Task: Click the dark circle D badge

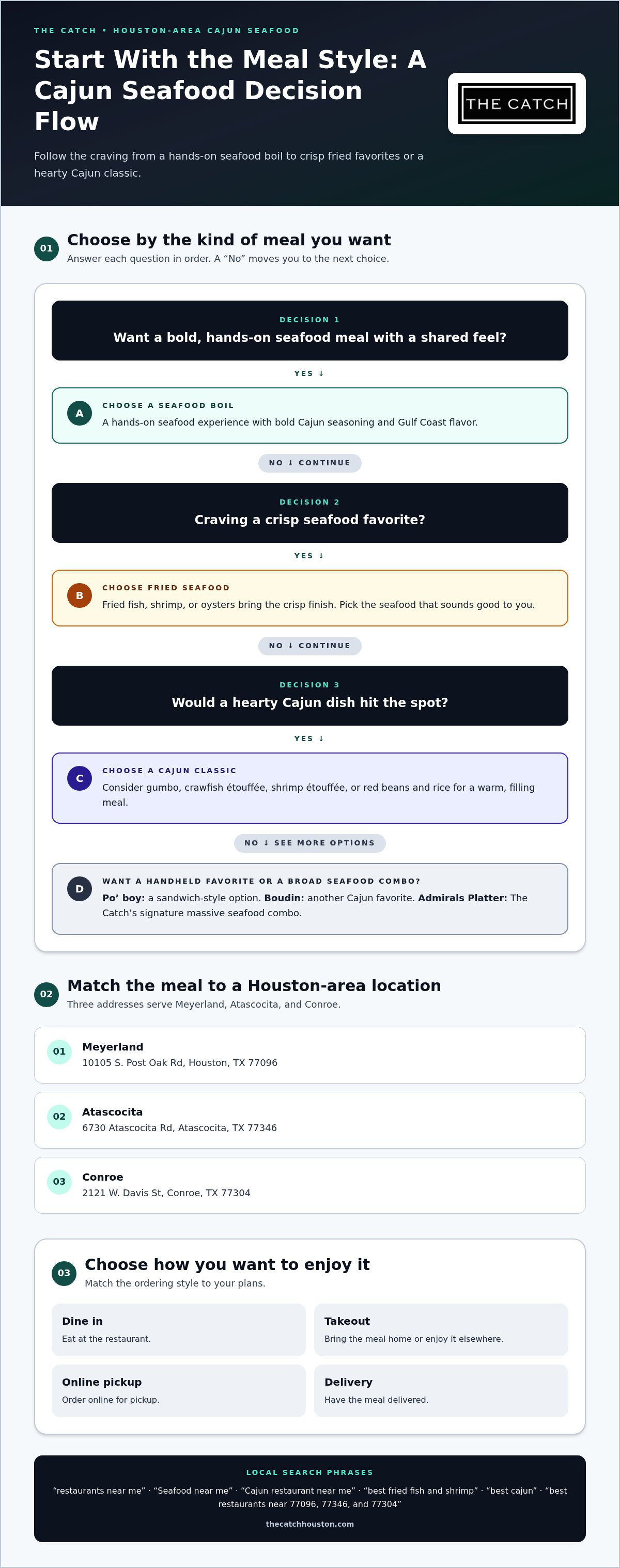Action: (x=79, y=889)
